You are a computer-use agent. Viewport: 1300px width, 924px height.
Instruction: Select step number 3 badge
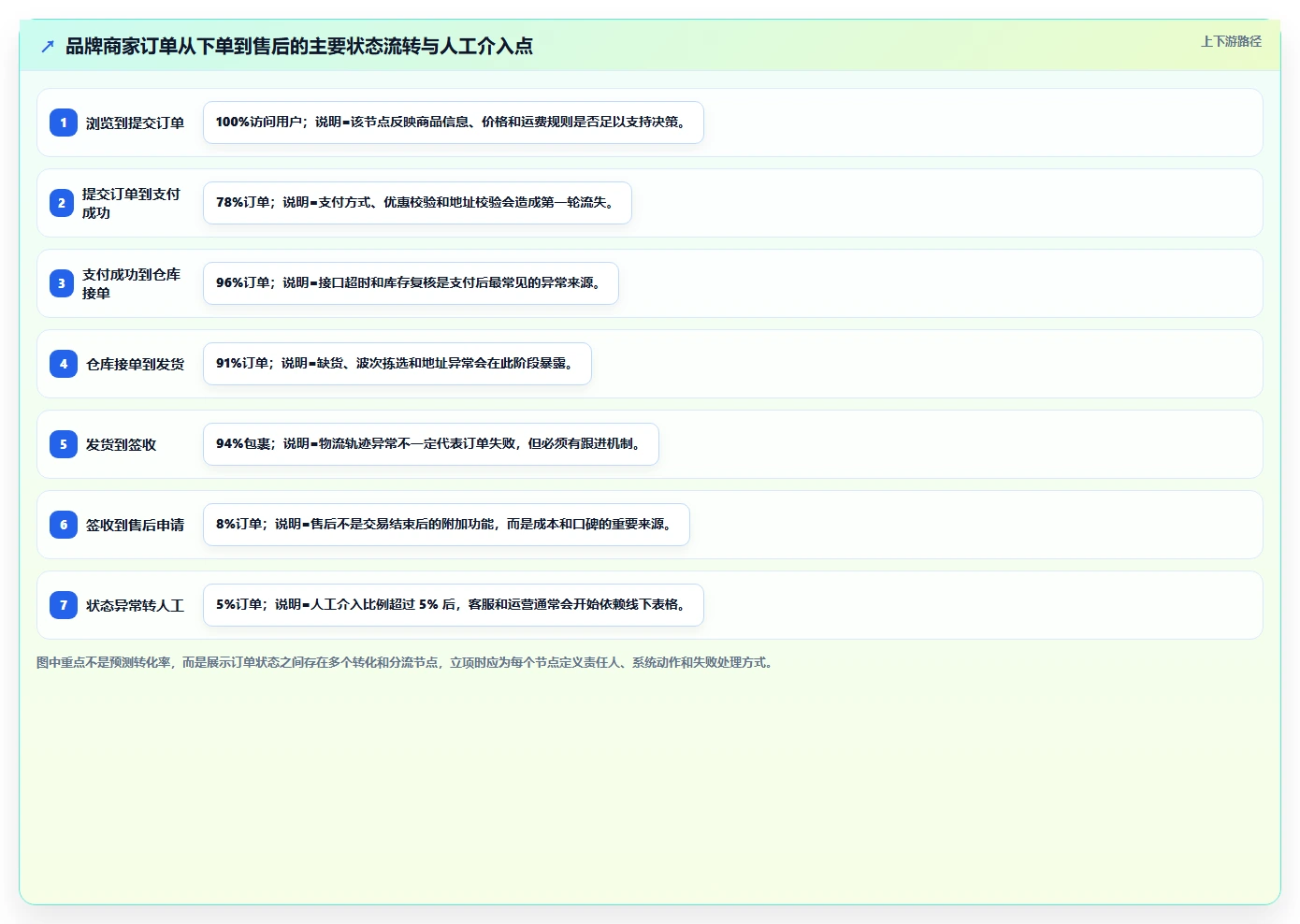click(x=62, y=283)
